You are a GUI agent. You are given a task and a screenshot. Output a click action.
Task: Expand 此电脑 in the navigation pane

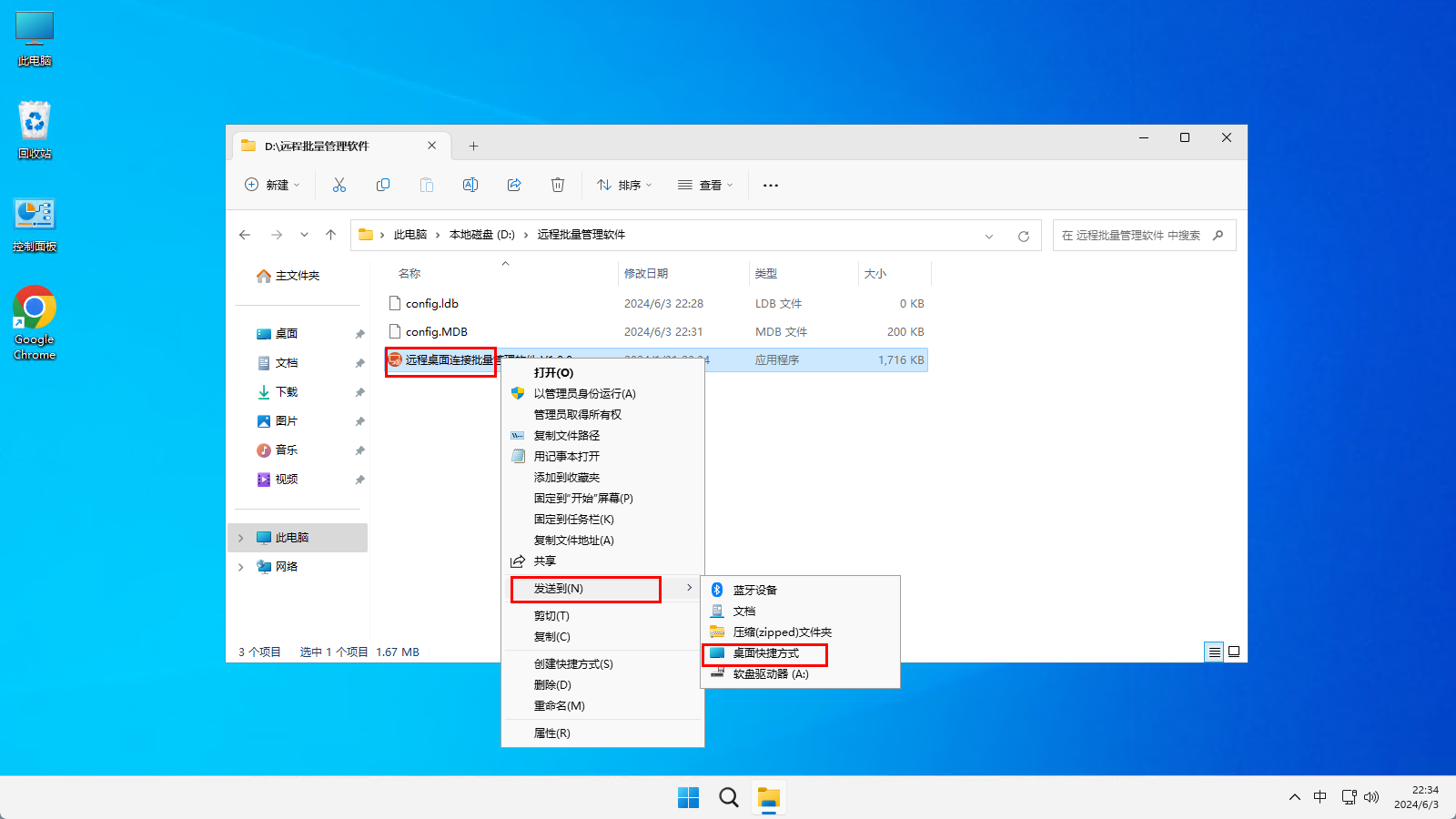click(241, 538)
